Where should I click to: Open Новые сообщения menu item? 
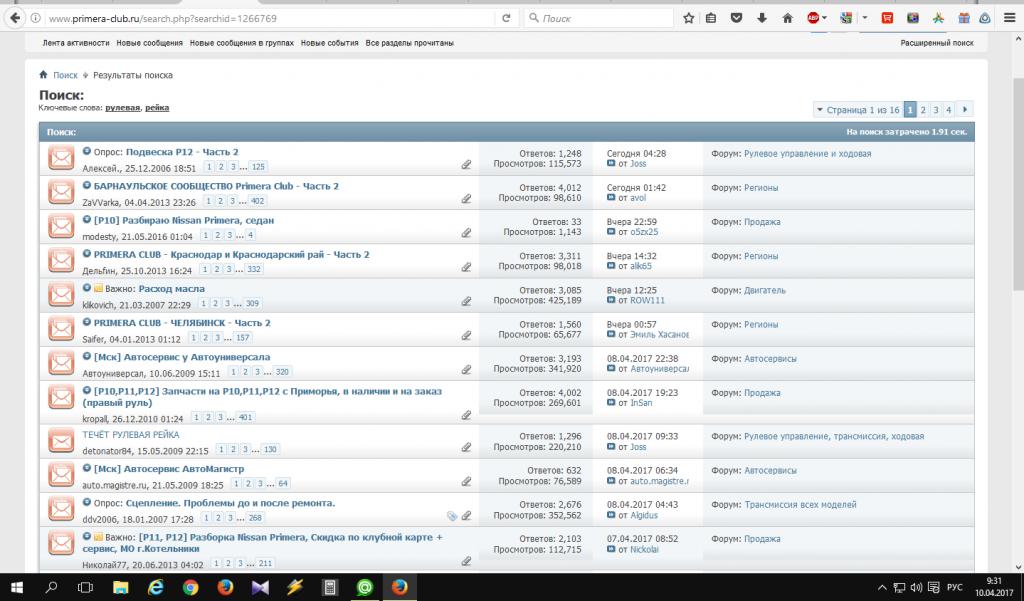point(150,43)
